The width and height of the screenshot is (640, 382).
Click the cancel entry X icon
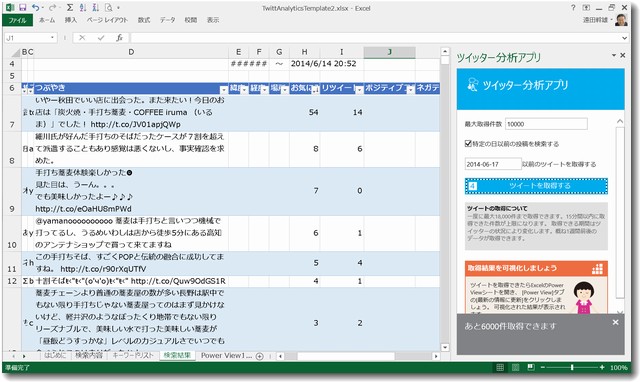tap(82, 38)
